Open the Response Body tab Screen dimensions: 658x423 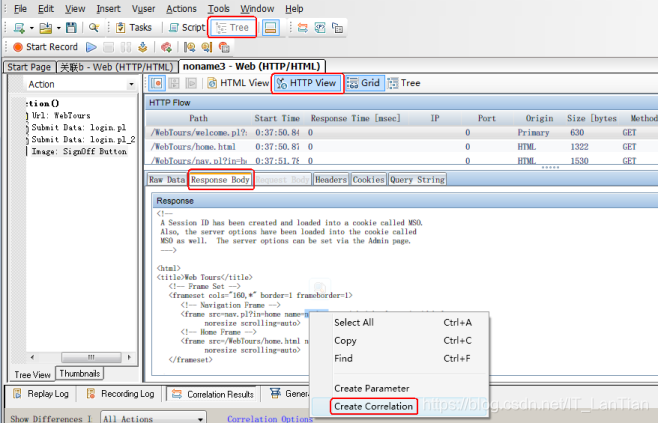(220, 180)
